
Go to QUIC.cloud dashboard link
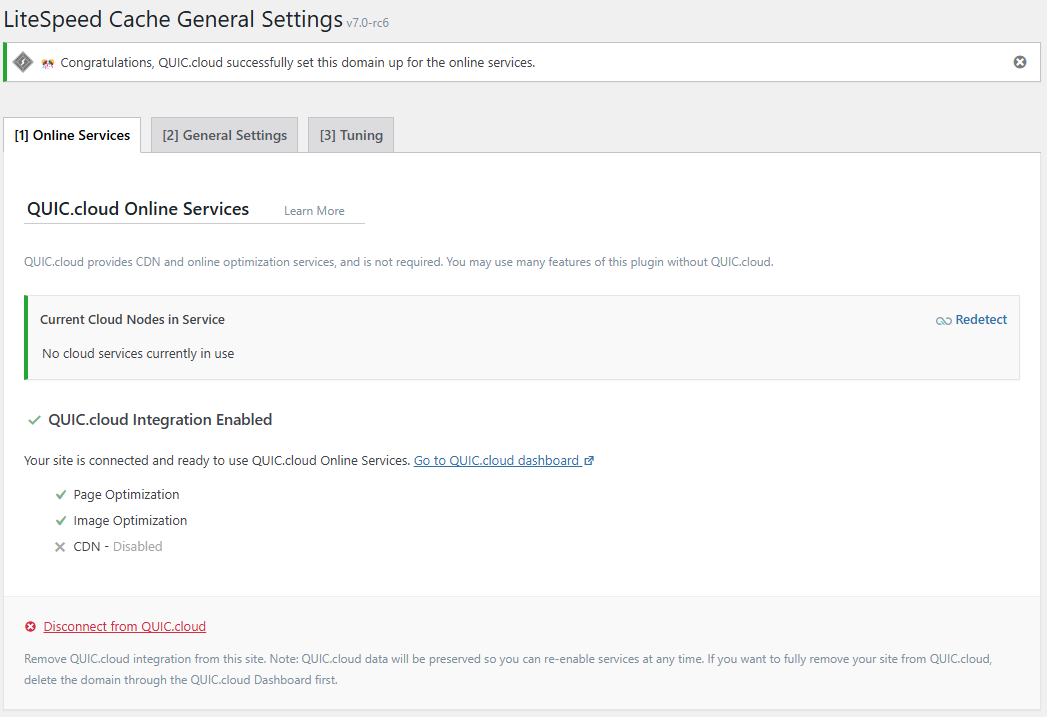[497, 461]
